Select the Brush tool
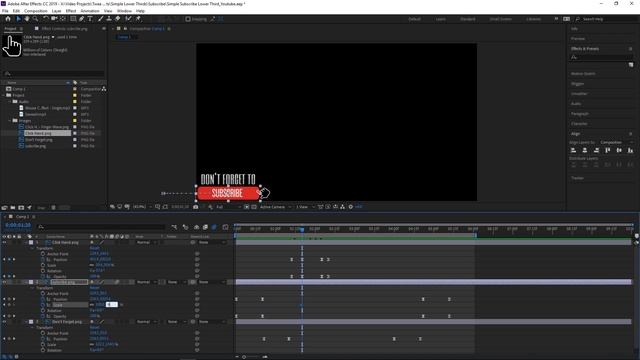Image resolution: width=640 pixels, height=360 pixels. [100, 19]
